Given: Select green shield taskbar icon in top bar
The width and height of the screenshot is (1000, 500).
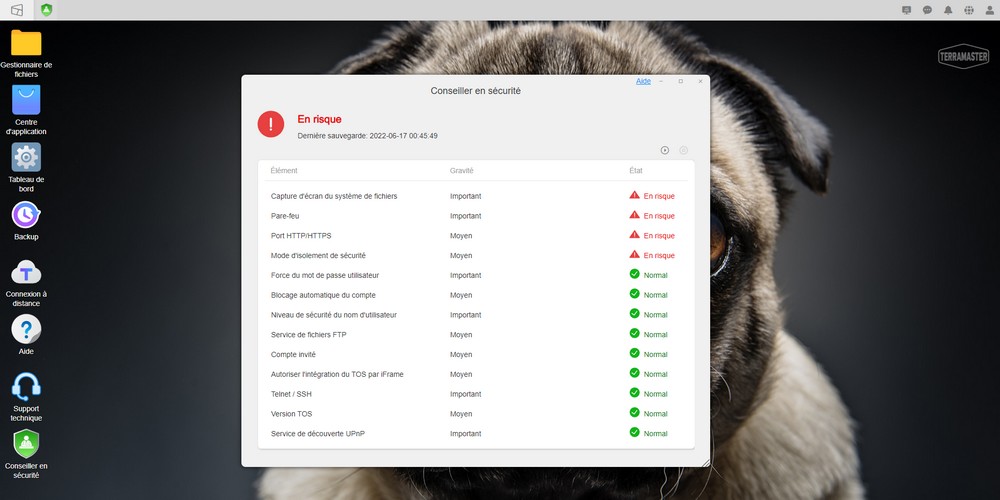Looking at the screenshot, I should click(47, 10).
